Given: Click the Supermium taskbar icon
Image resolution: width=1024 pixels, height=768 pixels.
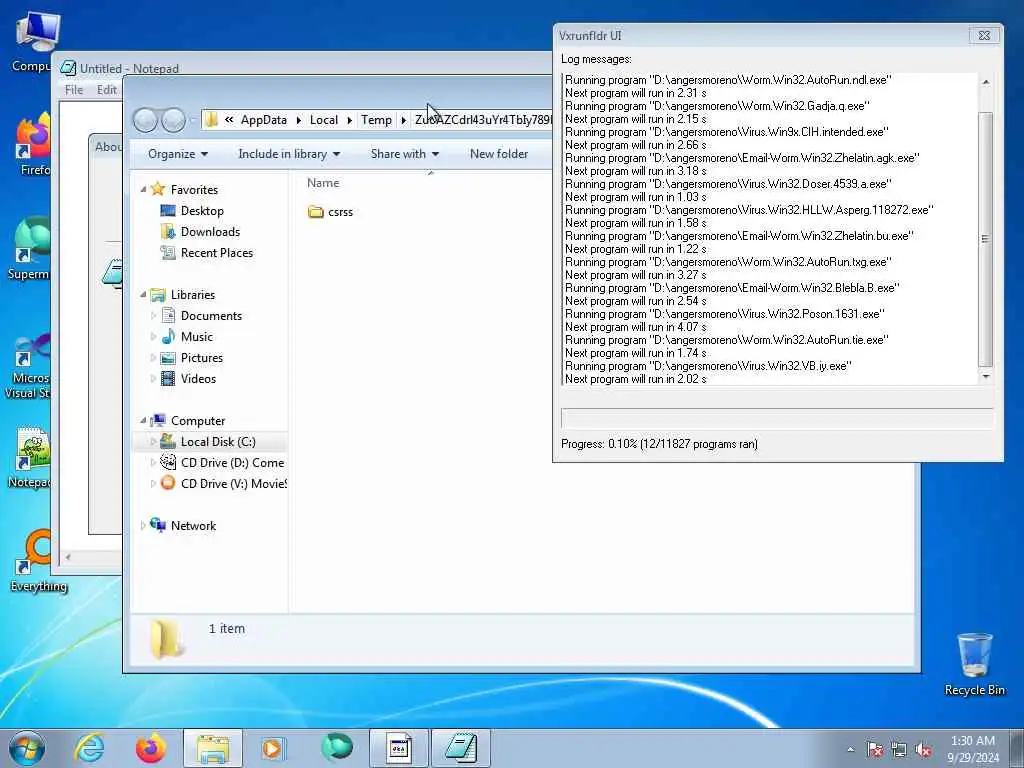Looking at the screenshot, I should pos(337,748).
